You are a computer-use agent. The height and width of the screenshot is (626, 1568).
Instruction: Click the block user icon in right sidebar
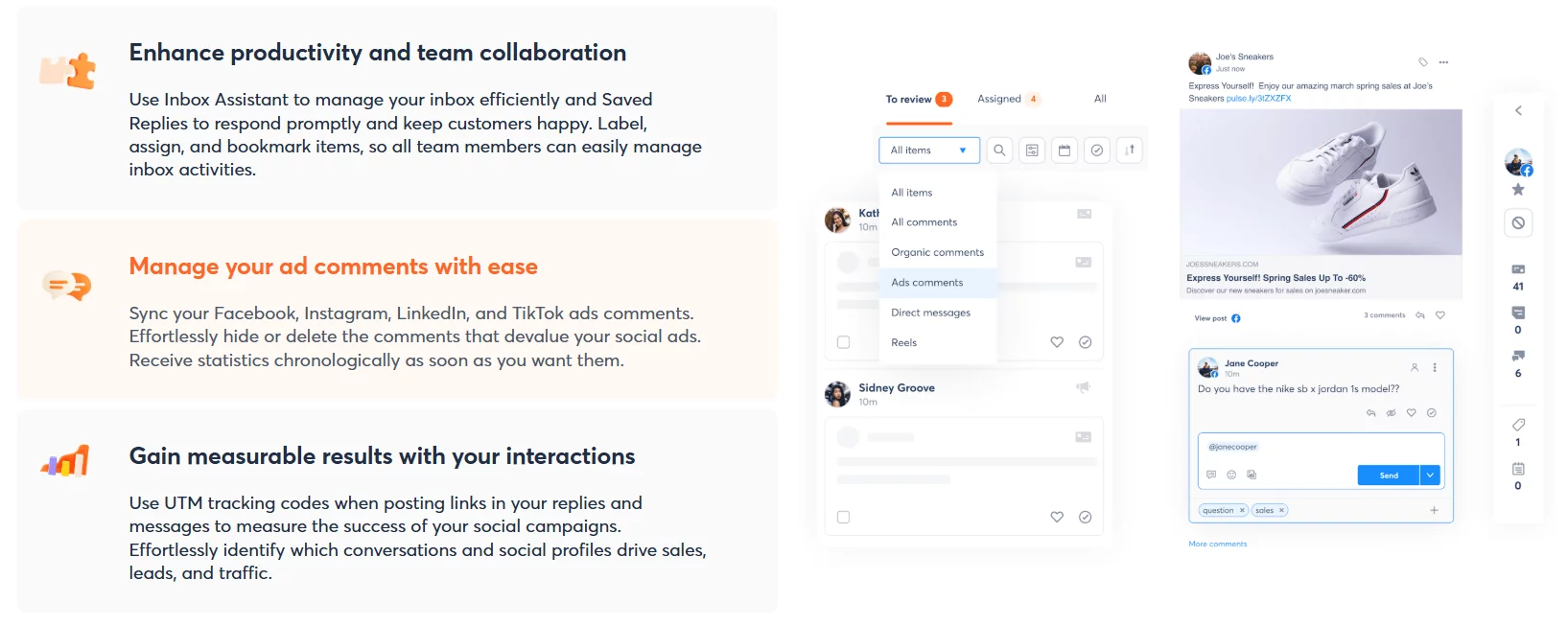click(1518, 223)
